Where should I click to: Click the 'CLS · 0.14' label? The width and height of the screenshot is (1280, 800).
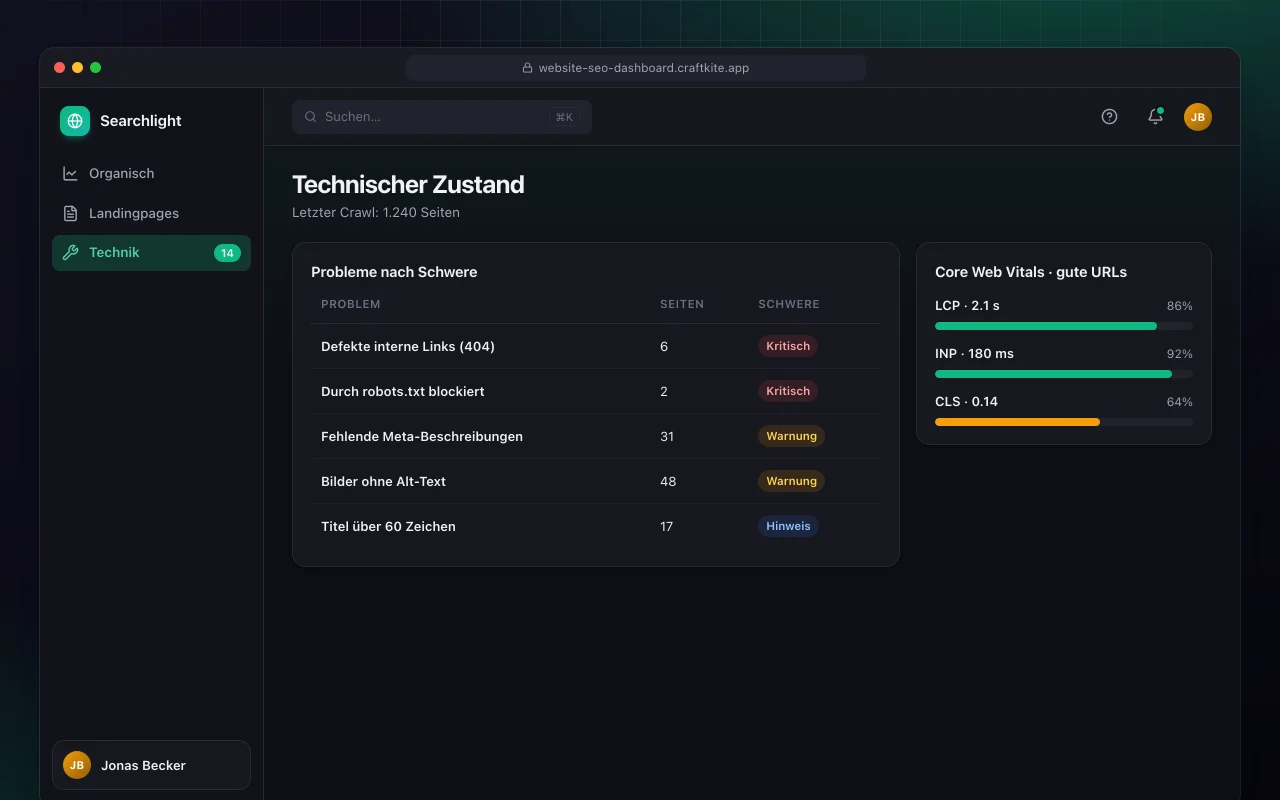pos(966,402)
